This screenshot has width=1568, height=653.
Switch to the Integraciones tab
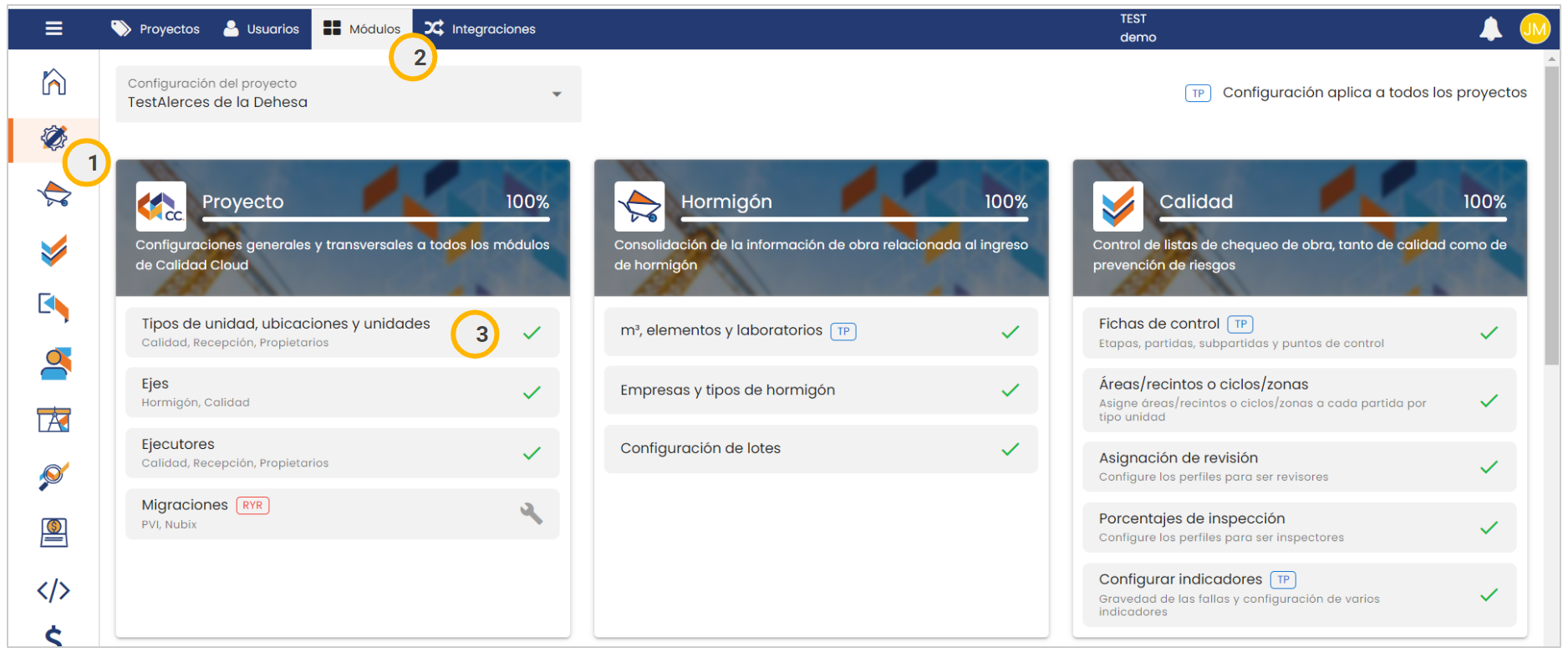pos(481,29)
